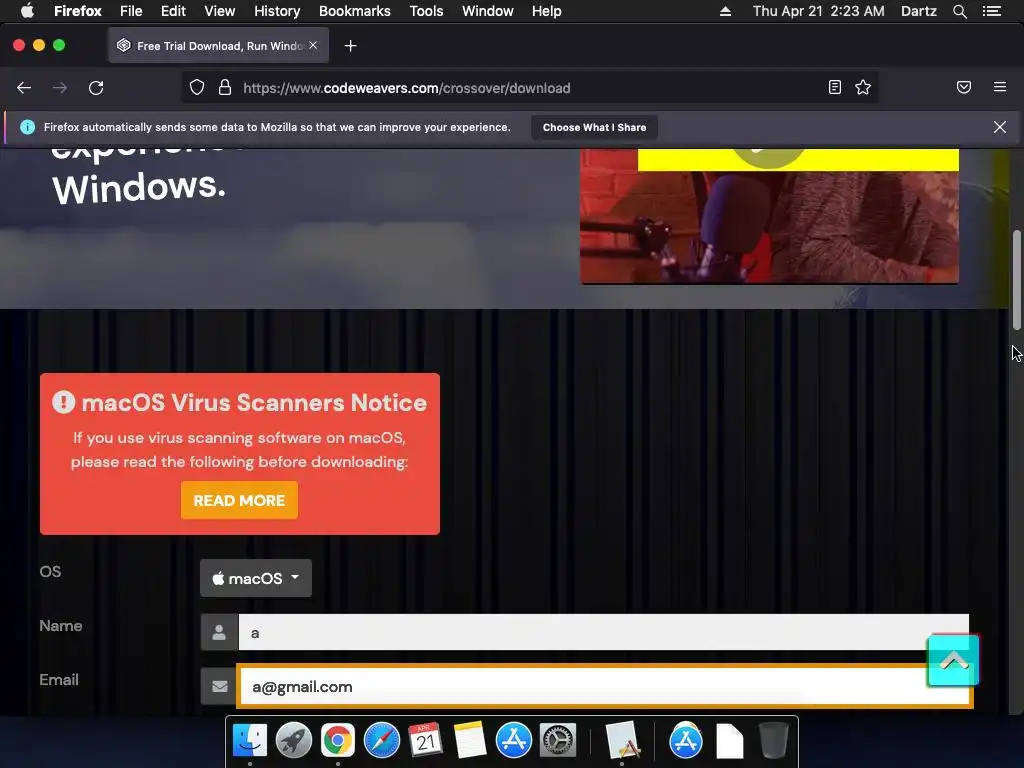Click the person icon beside Name field
The height and width of the screenshot is (768, 1024).
(x=219, y=632)
